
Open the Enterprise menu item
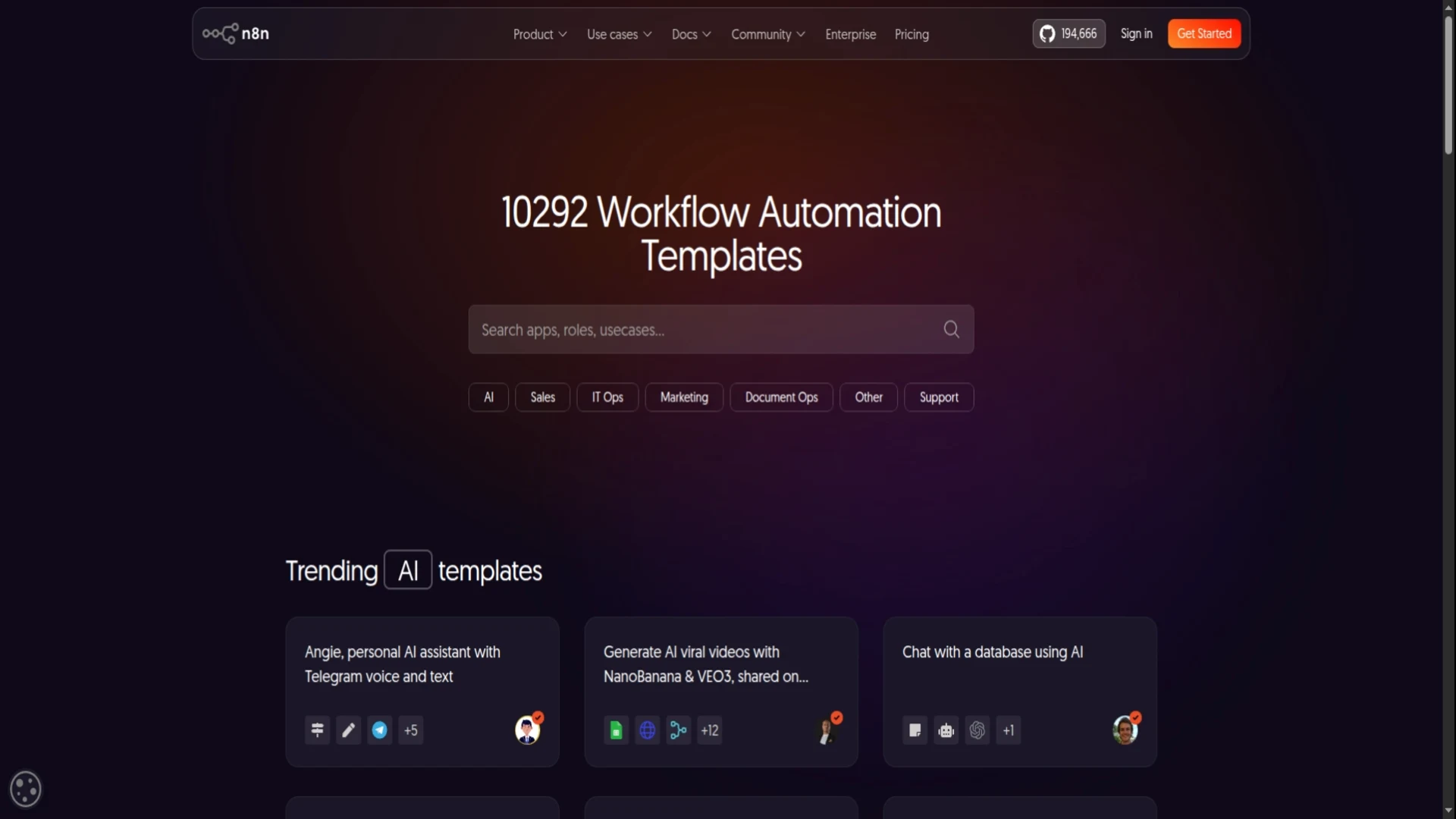[x=850, y=34]
